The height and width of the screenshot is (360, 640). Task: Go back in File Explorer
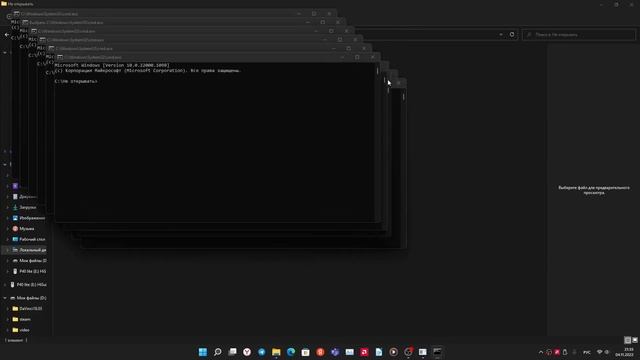point(7,35)
